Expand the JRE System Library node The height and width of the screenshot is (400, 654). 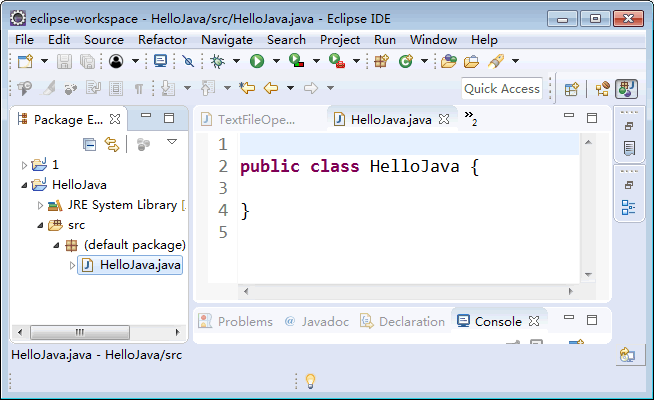tap(41, 205)
